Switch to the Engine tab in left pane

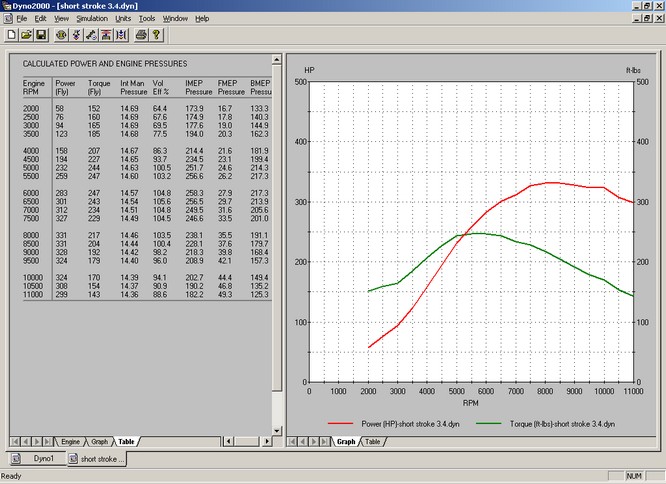(70, 441)
